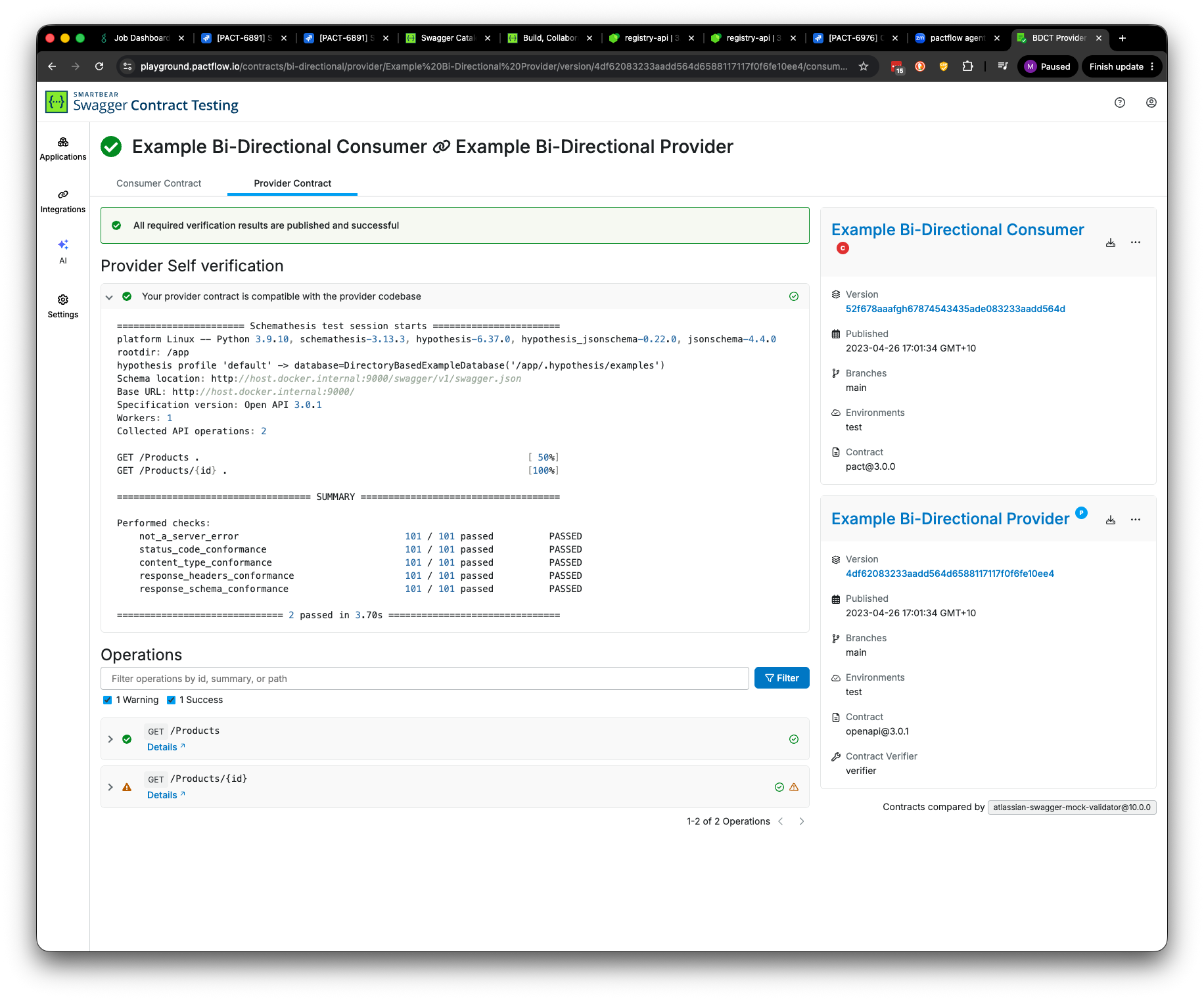Collapse the provider self verification output

(109, 297)
